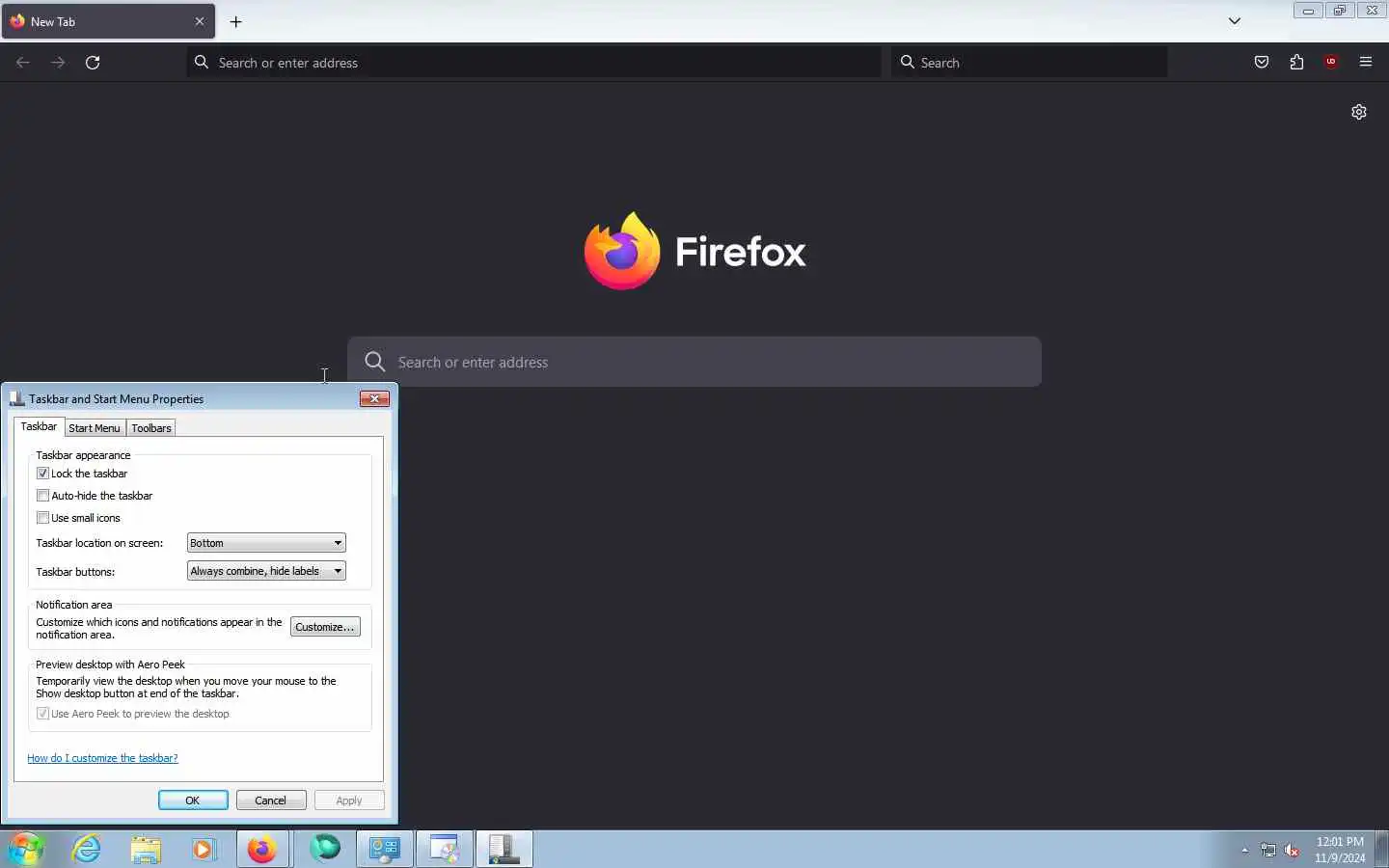Image resolution: width=1389 pixels, height=868 pixels.
Task: Switch to the Taskbar tab
Action: point(39,426)
